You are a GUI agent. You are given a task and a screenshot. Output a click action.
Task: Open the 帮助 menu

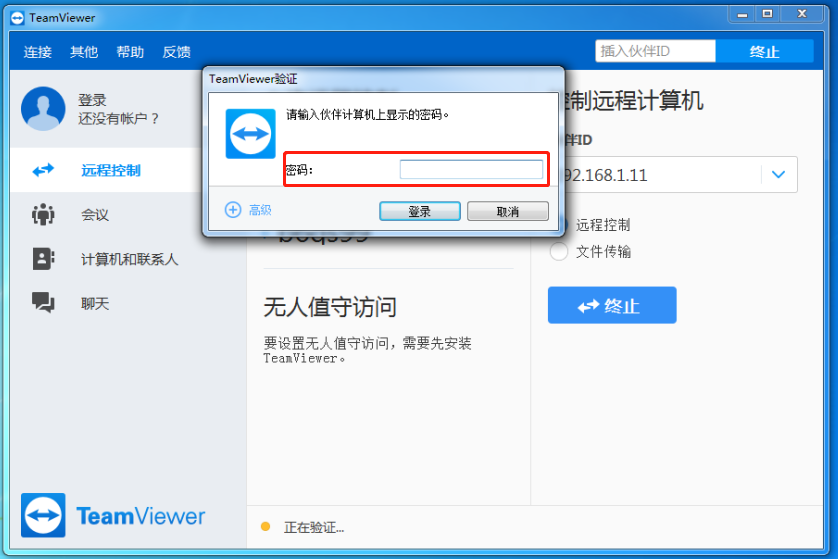(x=130, y=52)
